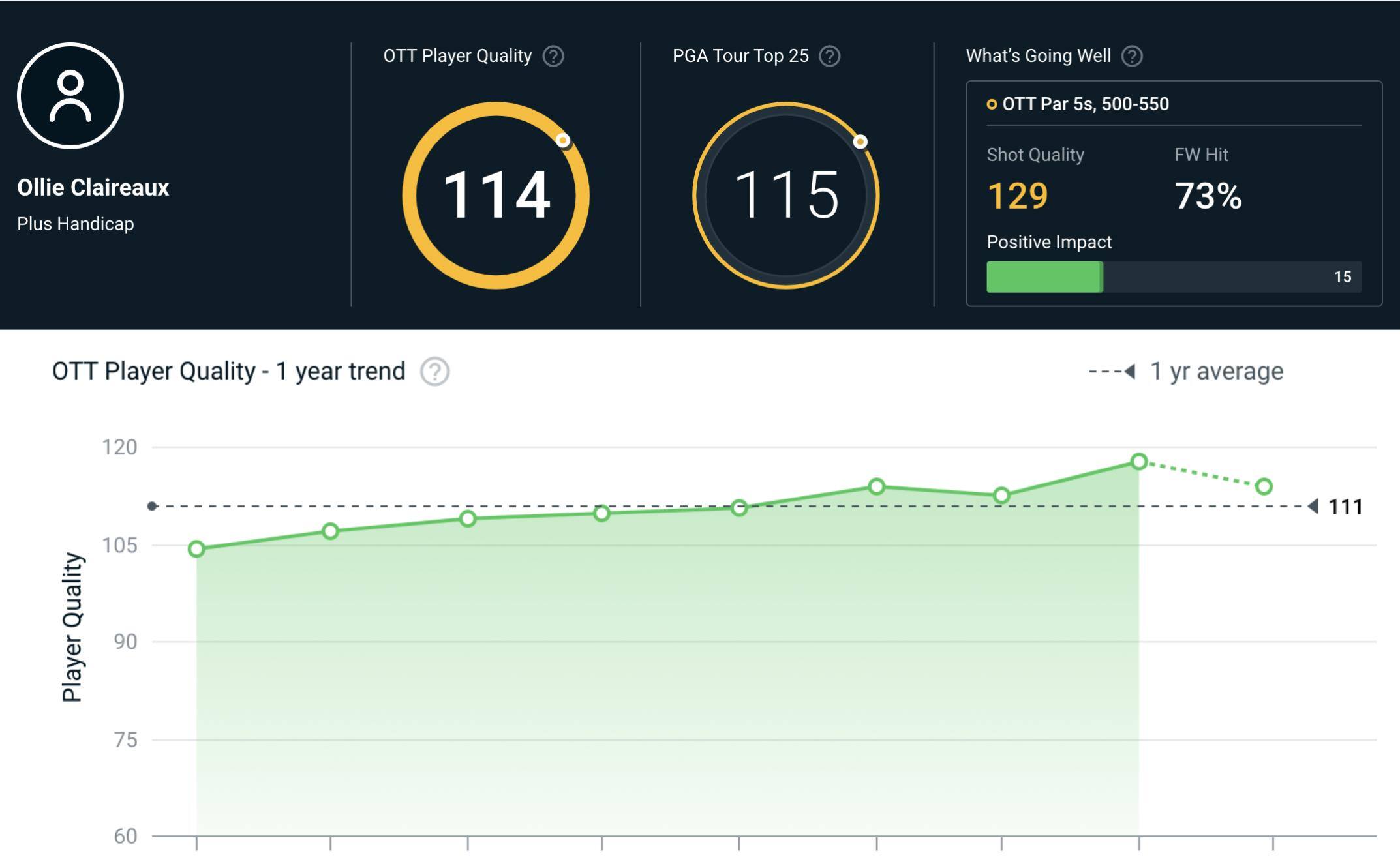Click the yellow bullet before OTT Par 5s

pos(992,104)
